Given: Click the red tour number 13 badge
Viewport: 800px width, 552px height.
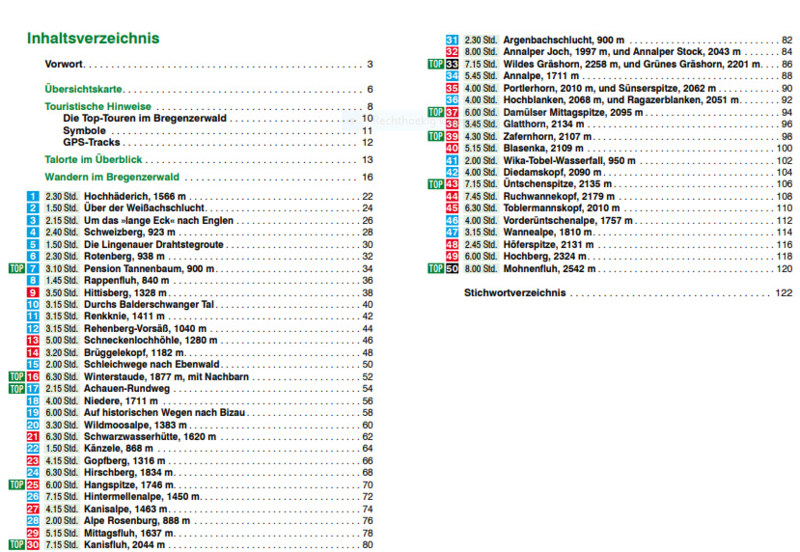Looking at the screenshot, I should 33,340.
